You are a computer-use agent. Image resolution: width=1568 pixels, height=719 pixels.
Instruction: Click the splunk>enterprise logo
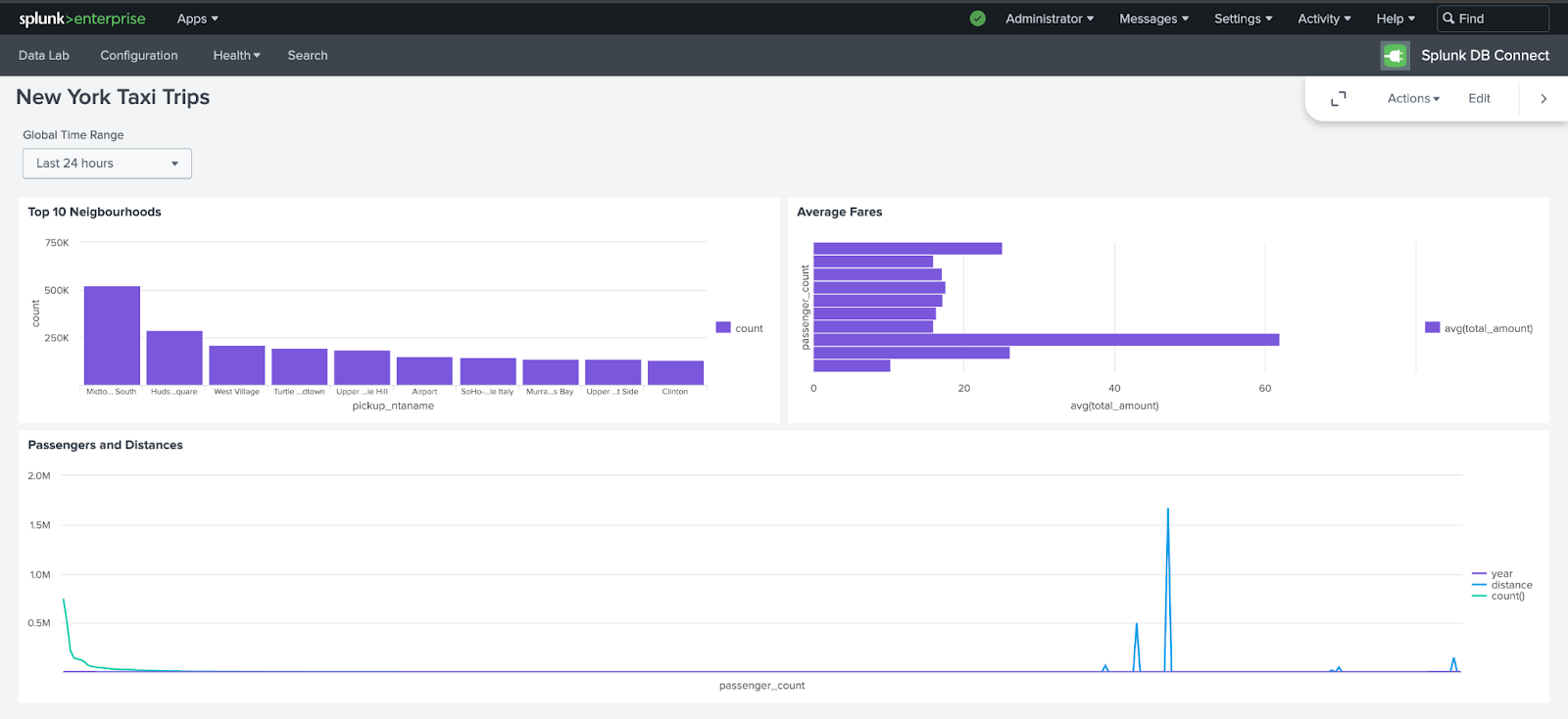[x=82, y=19]
